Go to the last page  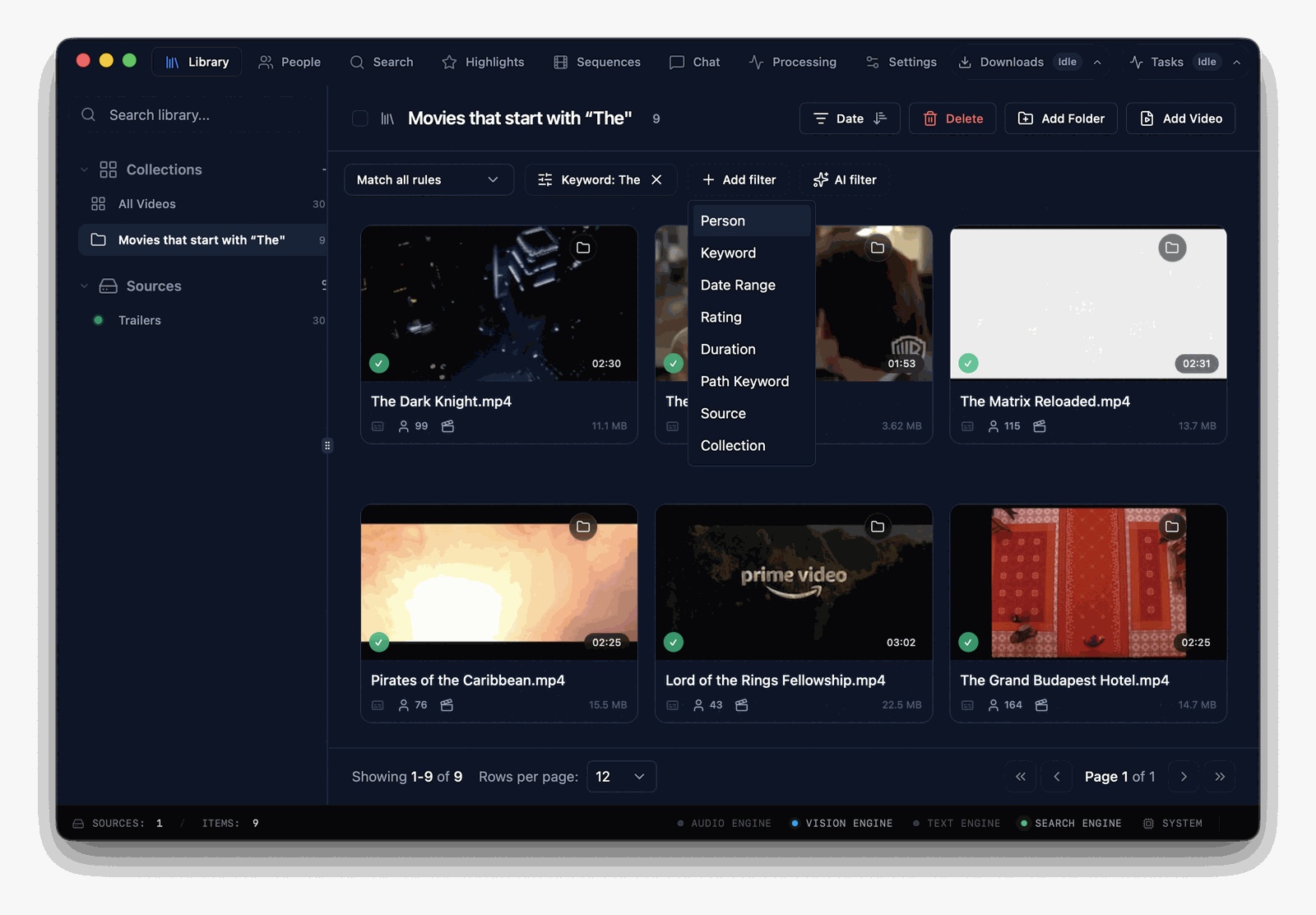point(1220,777)
